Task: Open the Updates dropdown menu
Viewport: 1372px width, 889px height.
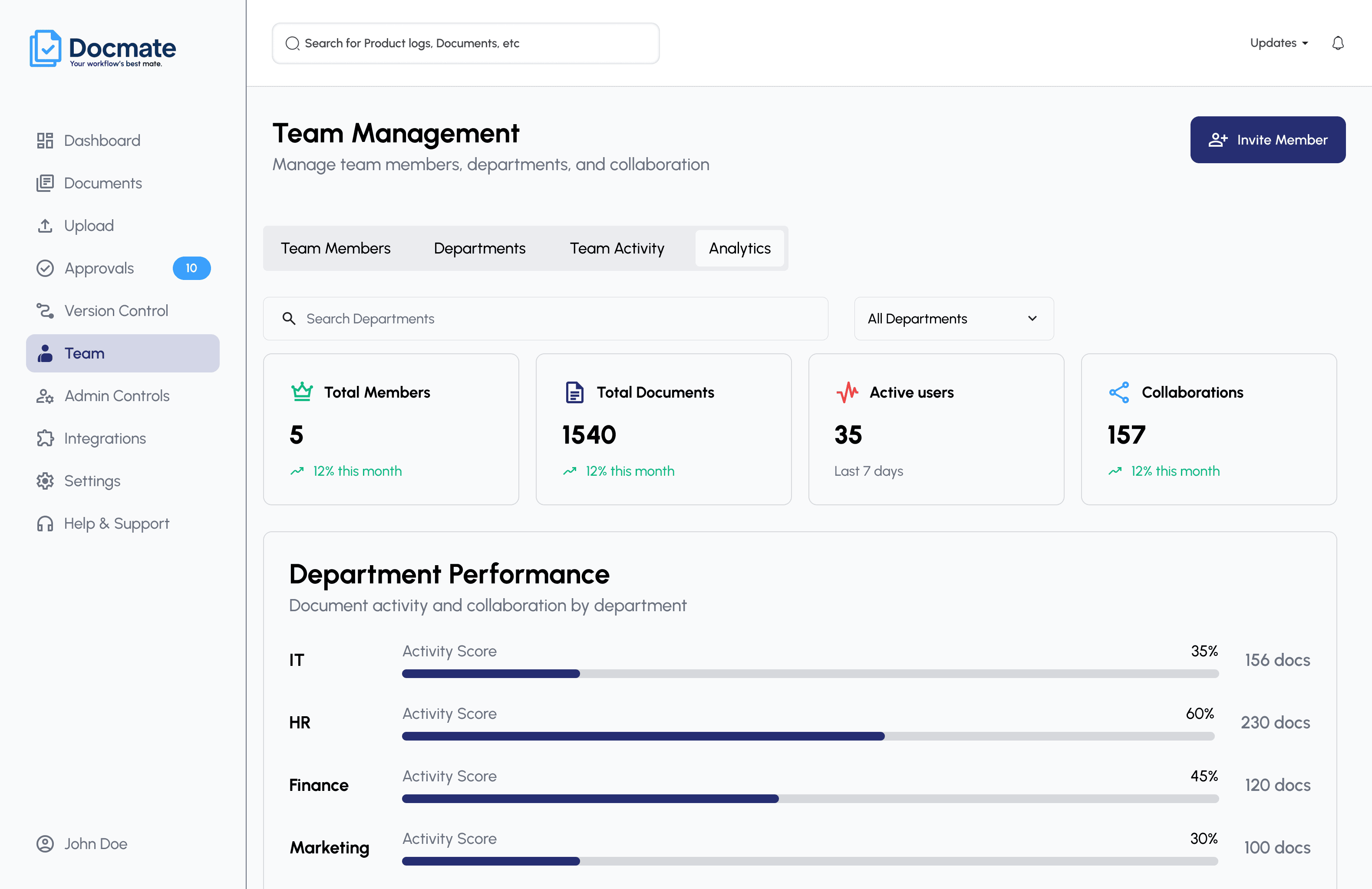Action: [x=1279, y=43]
